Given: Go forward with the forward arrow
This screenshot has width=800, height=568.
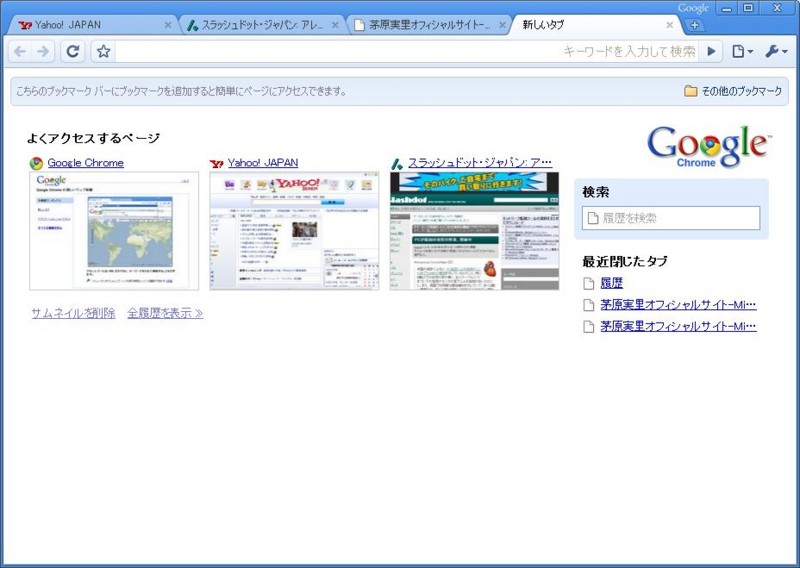Looking at the screenshot, I should (43, 51).
